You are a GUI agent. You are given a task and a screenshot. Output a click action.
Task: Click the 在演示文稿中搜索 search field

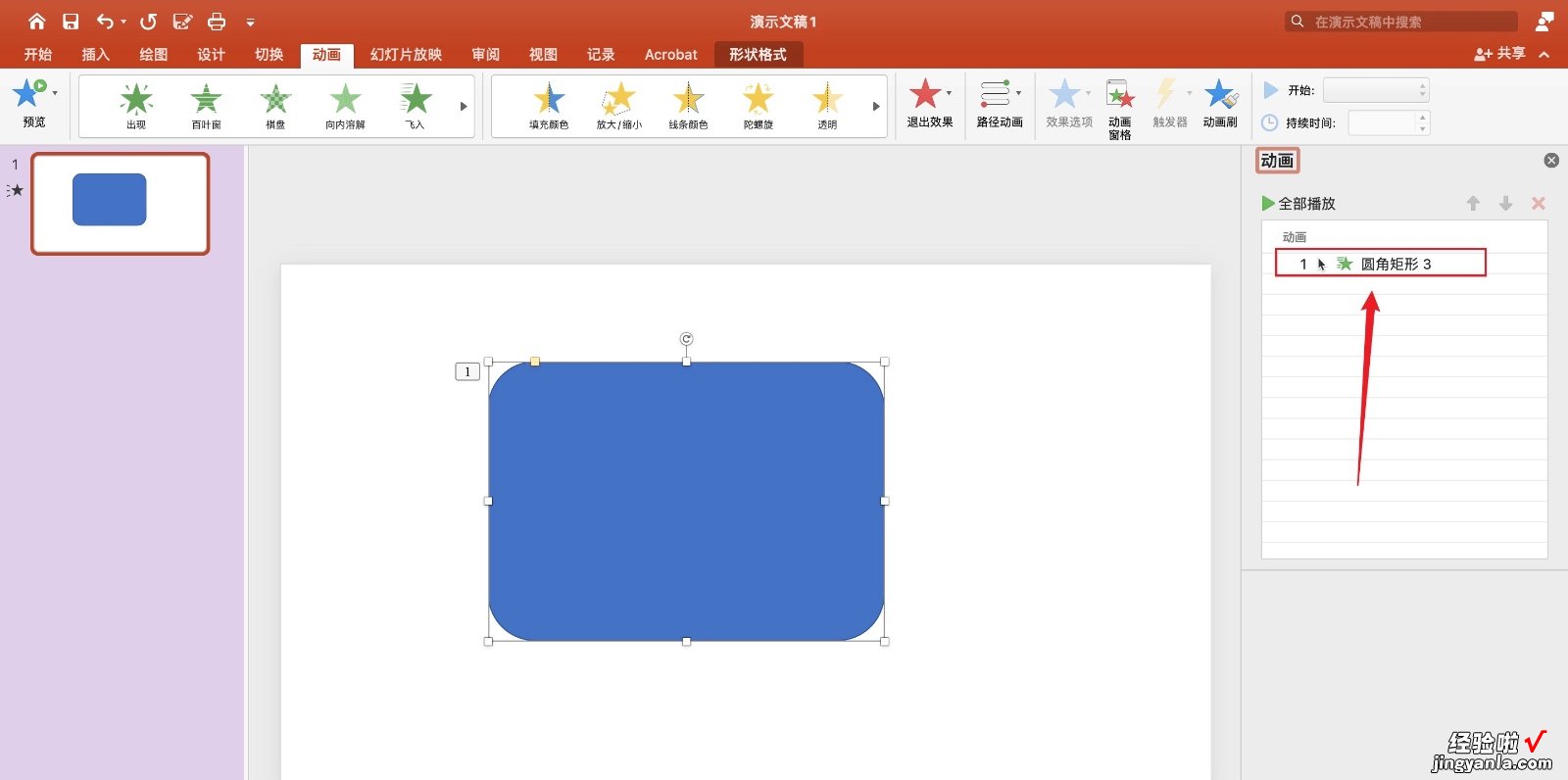pyautogui.click(x=1401, y=22)
